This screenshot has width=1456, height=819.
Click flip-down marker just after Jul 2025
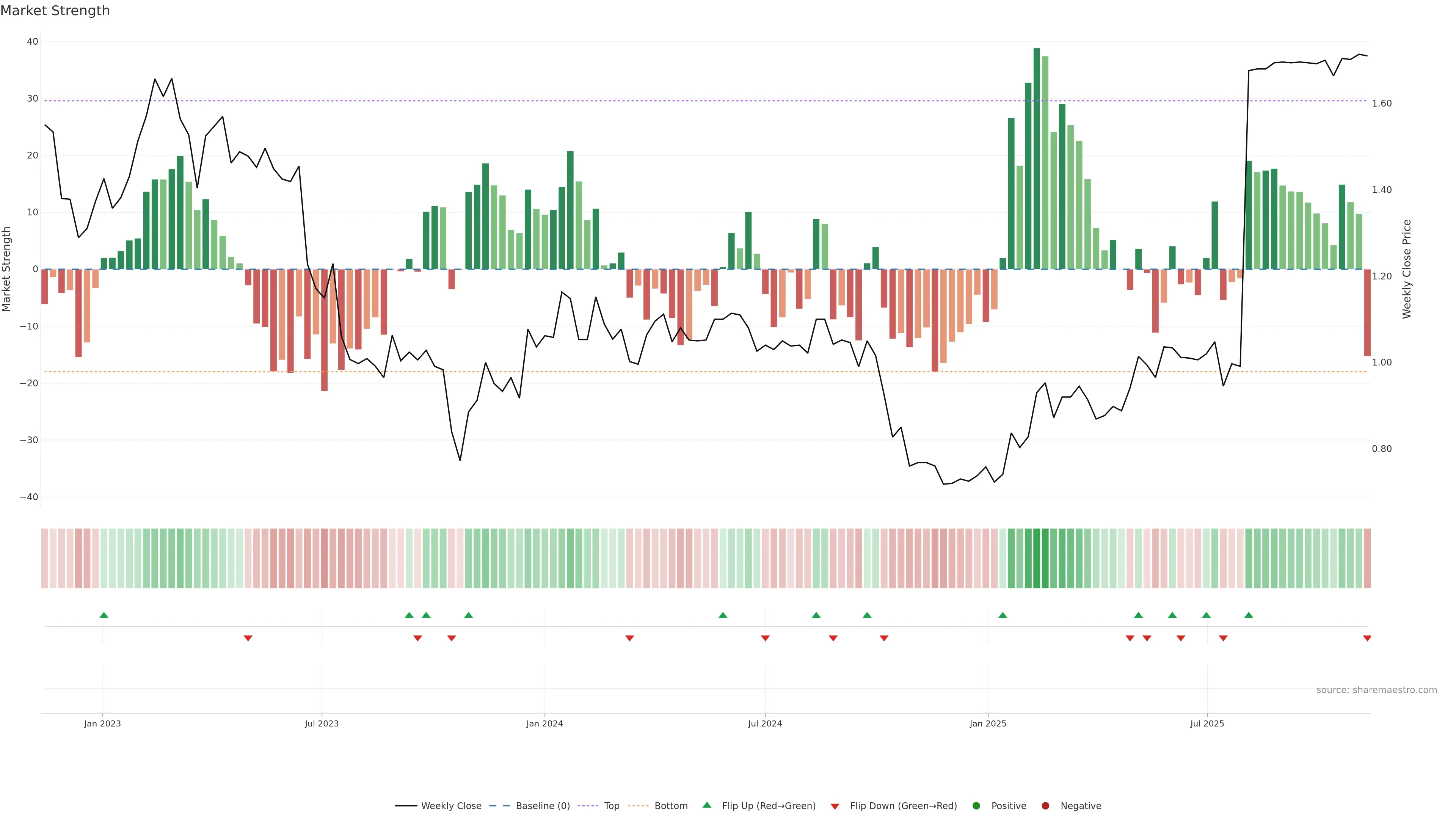coord(1223,638)
